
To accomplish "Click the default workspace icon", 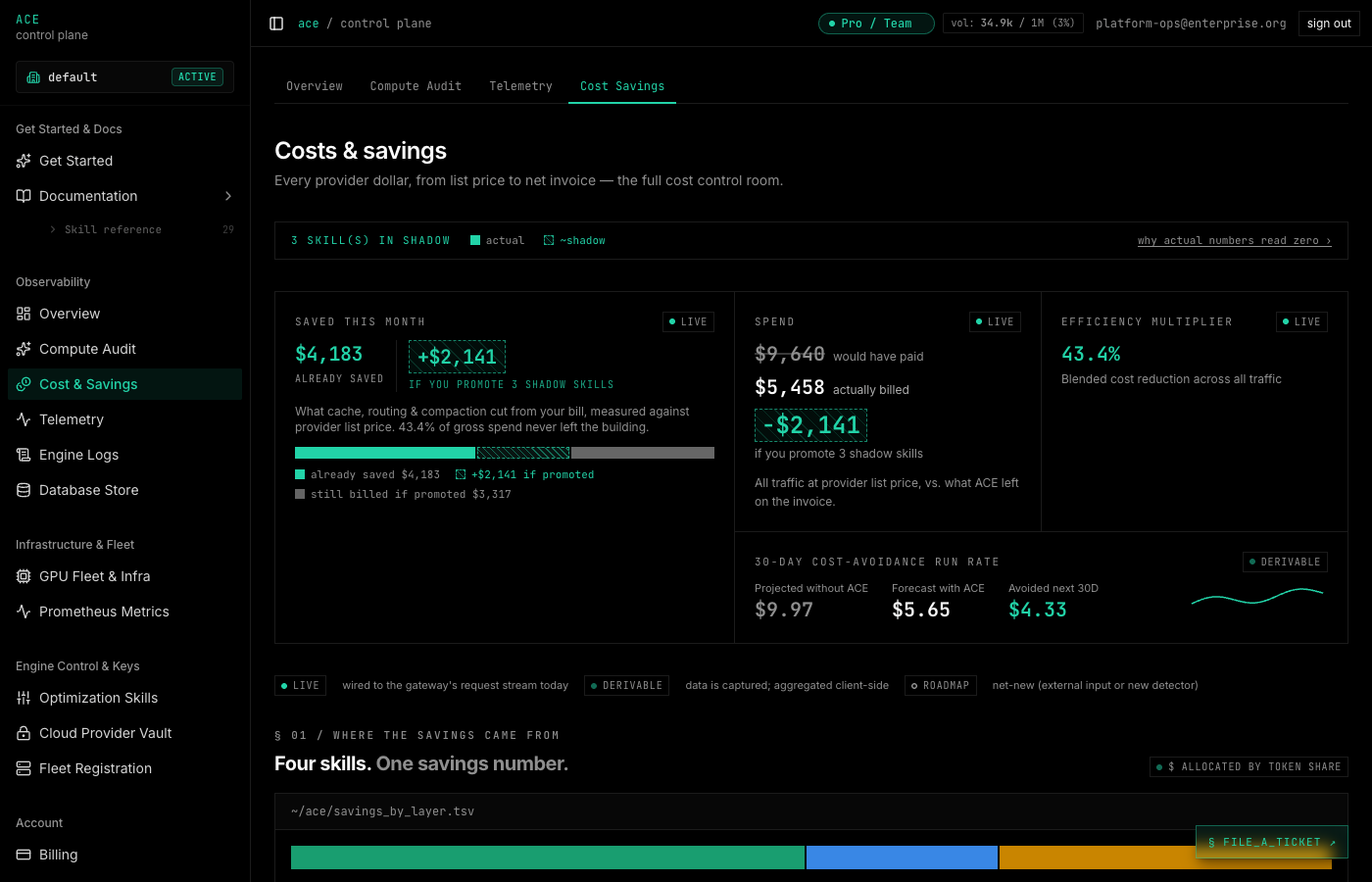I will pyautogui.click(x=33, y=77).
